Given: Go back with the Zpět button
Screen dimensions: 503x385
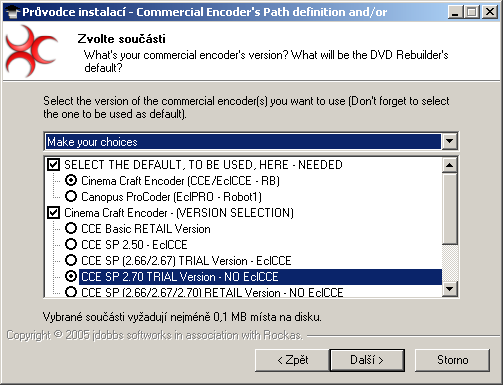Looking at the screenshot, I should 292,360.
